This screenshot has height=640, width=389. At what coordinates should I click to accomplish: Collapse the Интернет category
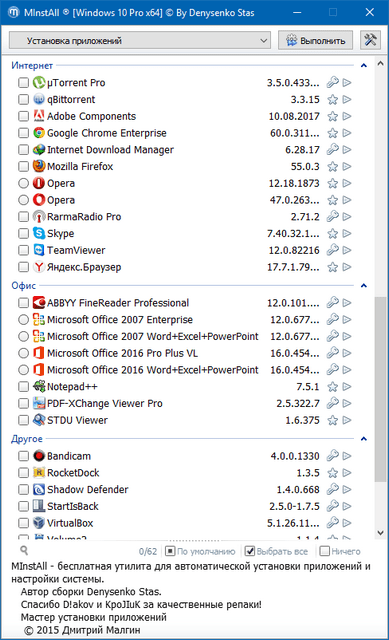point(364,65)
